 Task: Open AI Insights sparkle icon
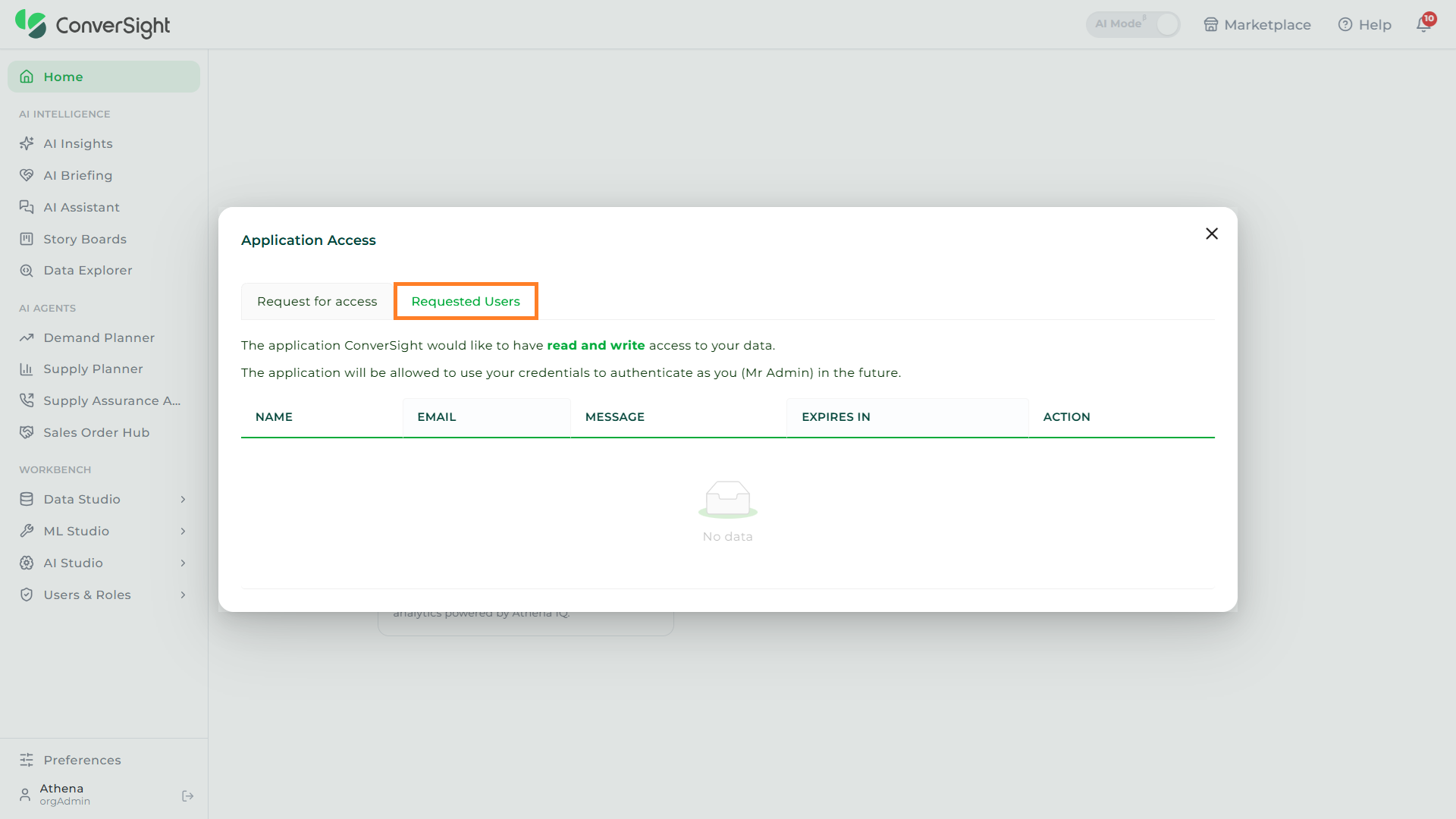point(27,143)
